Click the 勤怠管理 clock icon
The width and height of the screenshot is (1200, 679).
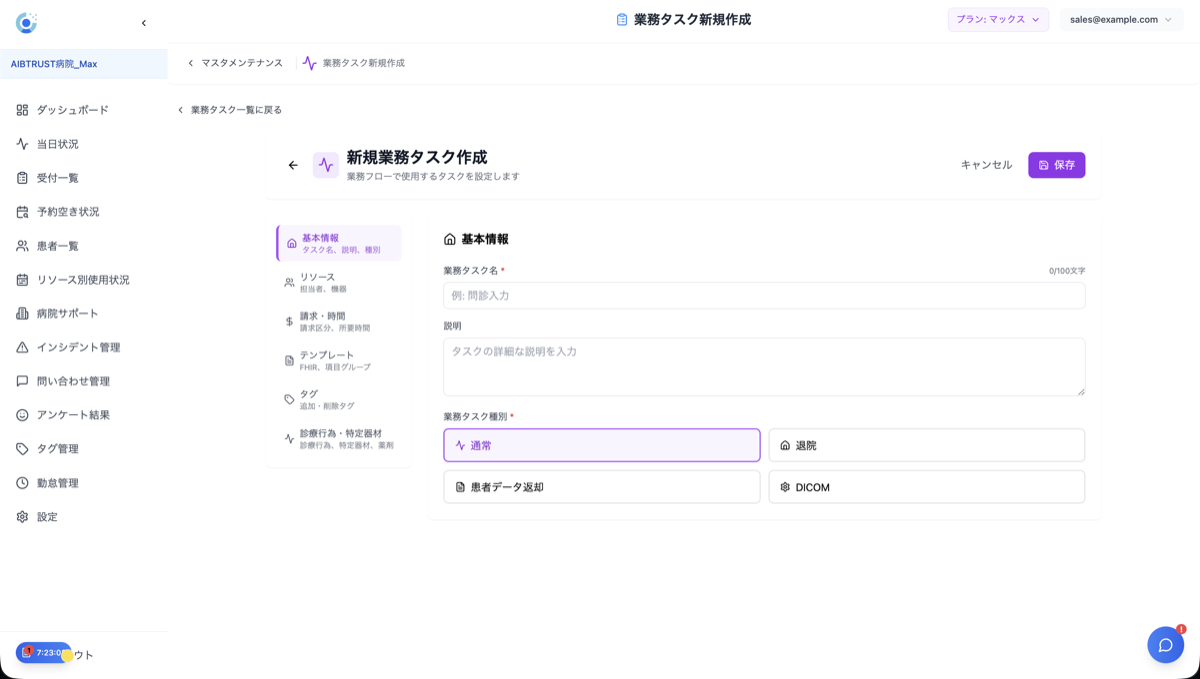(20, 483)
